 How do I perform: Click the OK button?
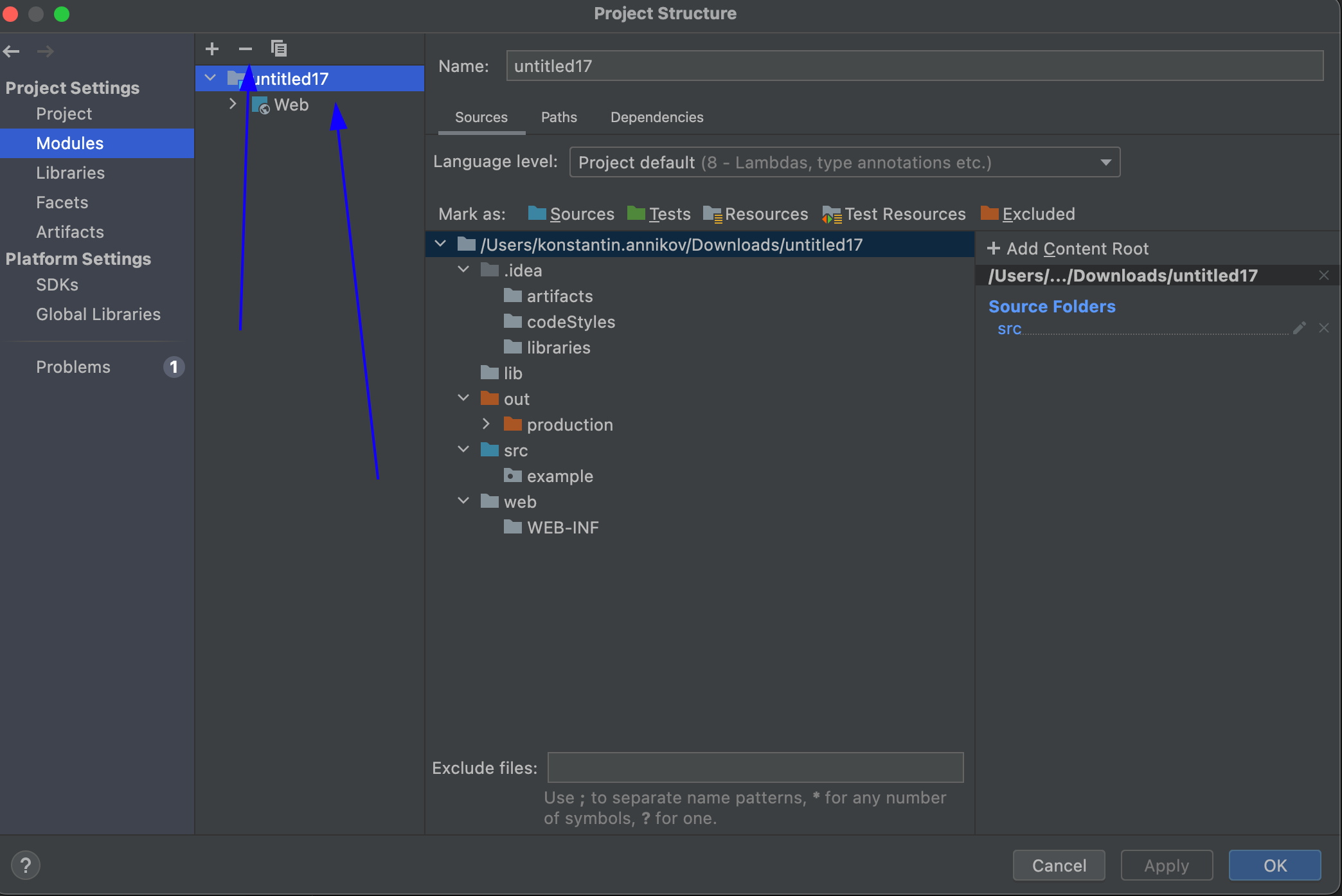(1275, 866)
